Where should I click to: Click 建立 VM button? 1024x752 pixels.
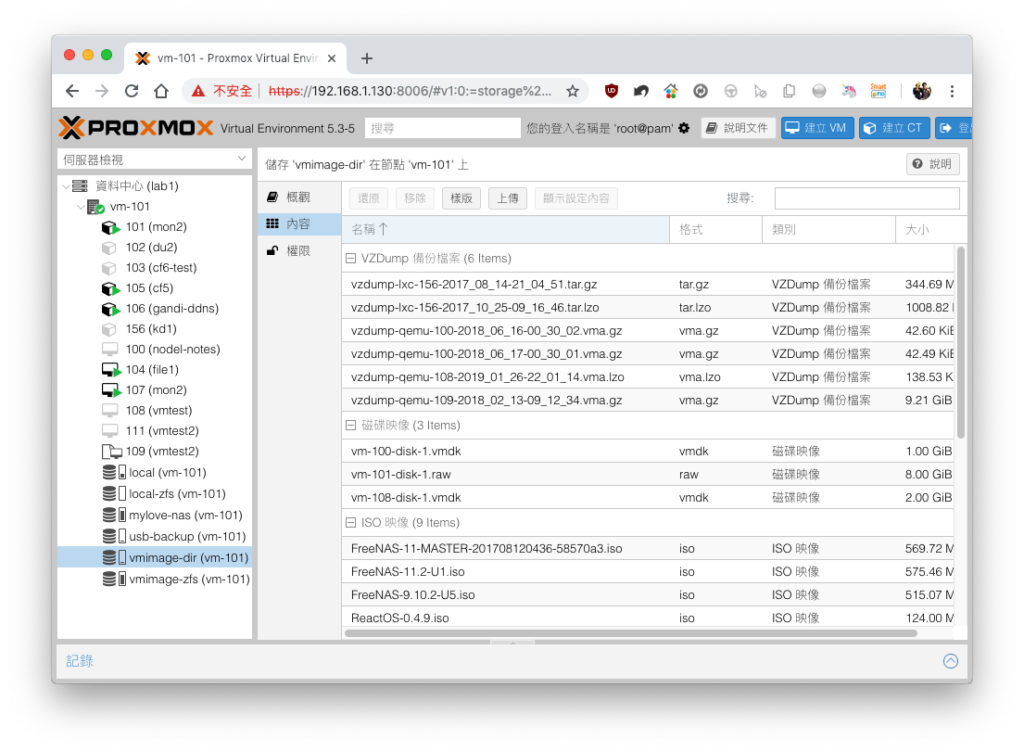[x=817, y=128]
